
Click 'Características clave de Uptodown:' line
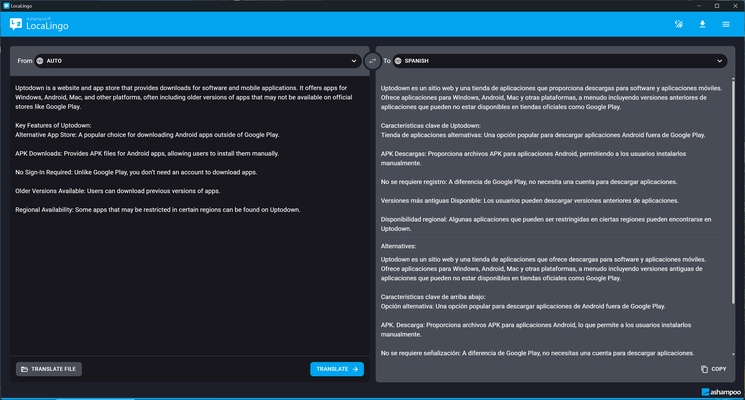[x=430, y=125]
